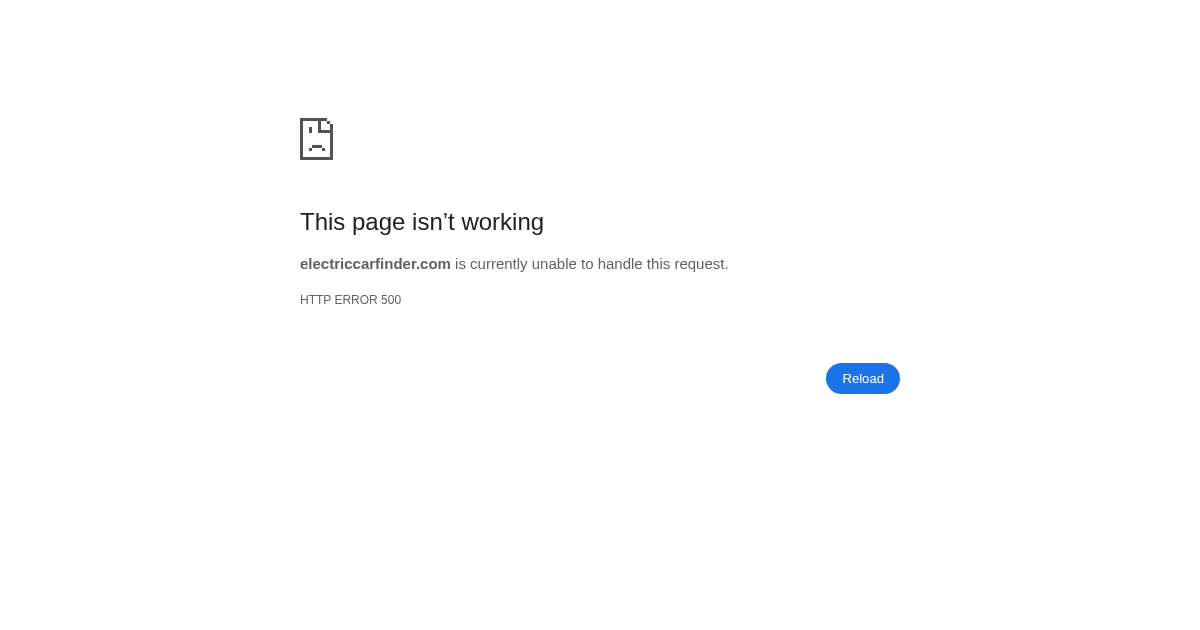Image resolution: width=1200 pixels, height=630 pixels.
Task: Click the 'HTTP ERROR 500' code text
Action: point(350,300)
